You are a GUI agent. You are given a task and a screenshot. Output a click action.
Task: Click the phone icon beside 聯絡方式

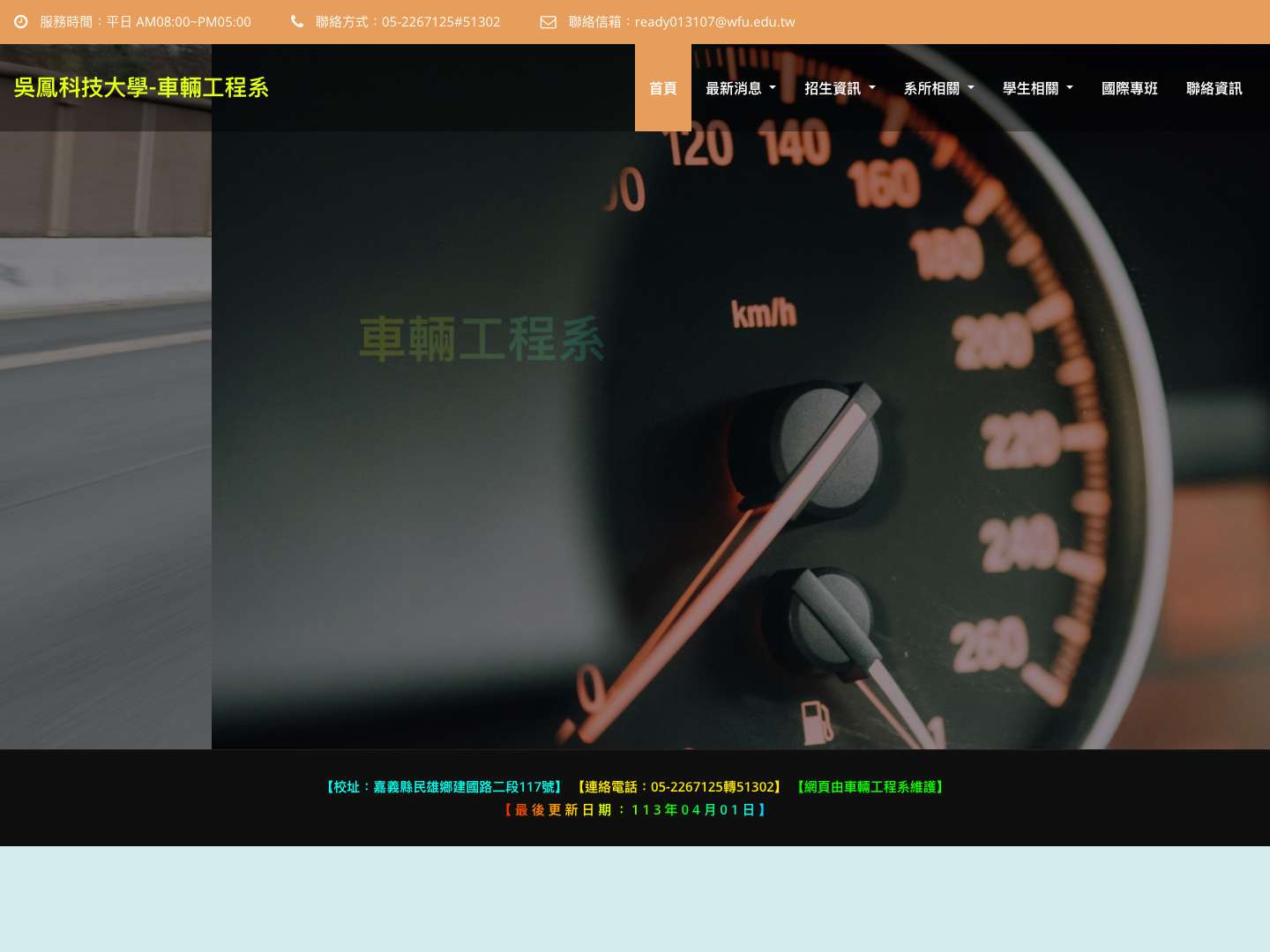tap(298, 21)
